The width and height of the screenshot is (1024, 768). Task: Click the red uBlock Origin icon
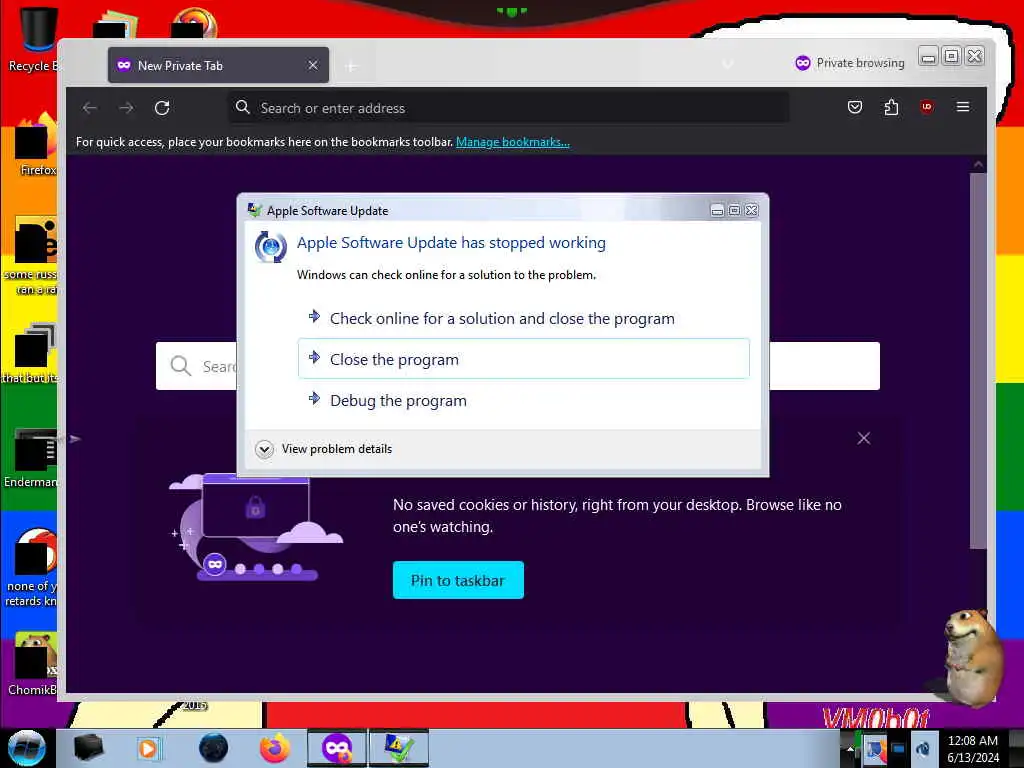coord(926,106)
